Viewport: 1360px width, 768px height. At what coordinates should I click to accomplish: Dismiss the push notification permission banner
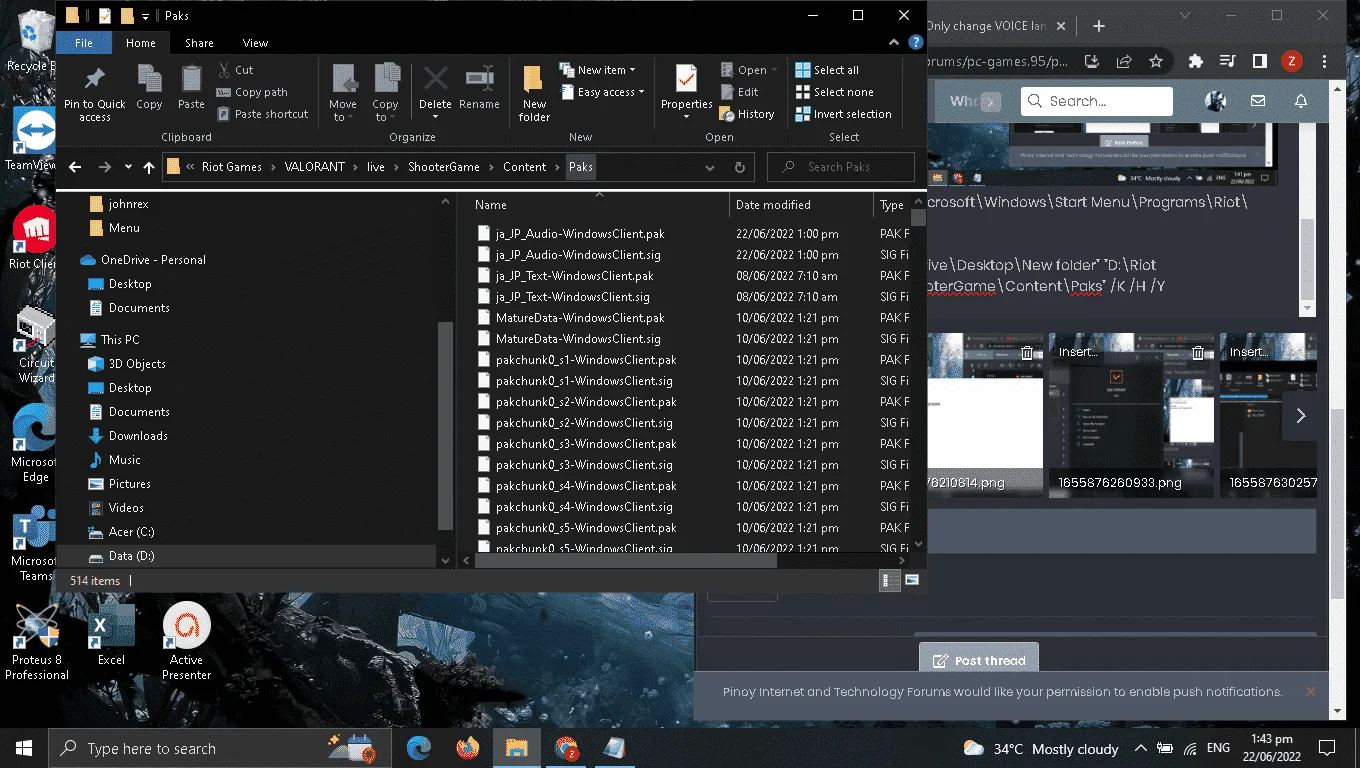pos(1311,691)
